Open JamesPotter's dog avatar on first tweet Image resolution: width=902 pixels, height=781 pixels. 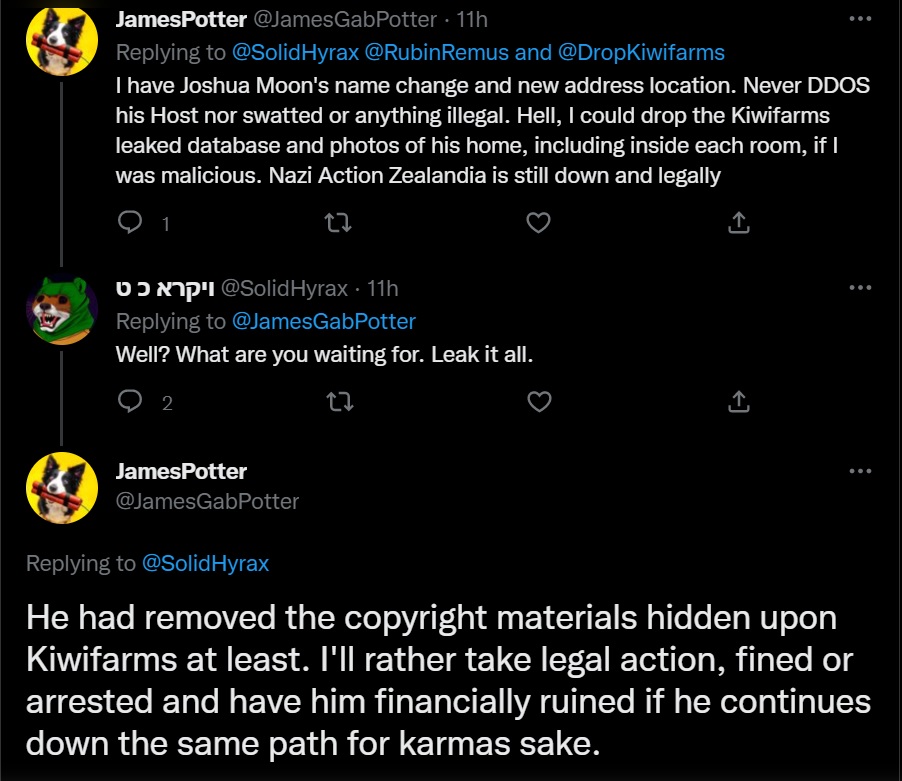[61, 40]
